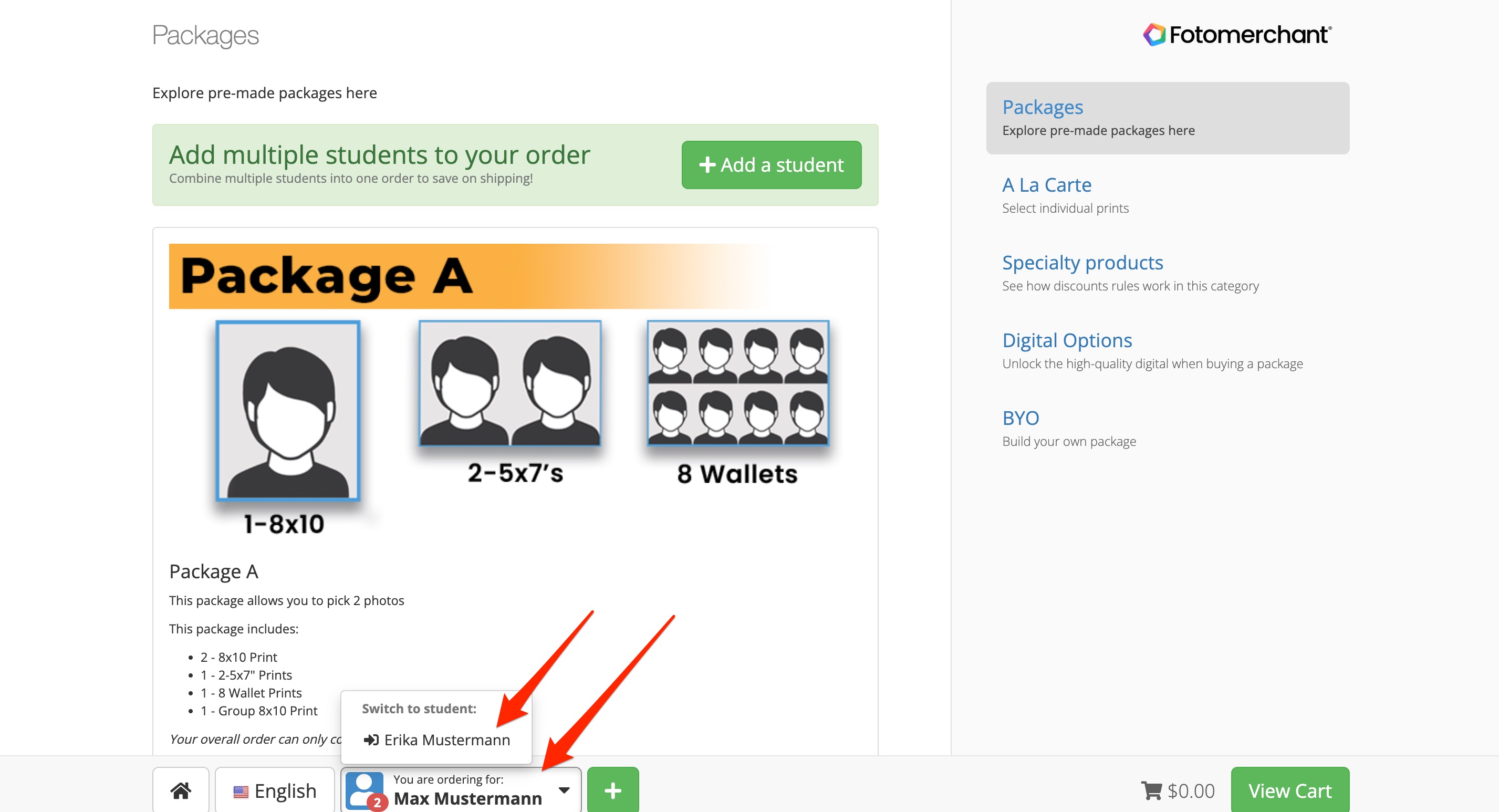Click the Packages page heading

pyautogui.click(x=205, y=36)
